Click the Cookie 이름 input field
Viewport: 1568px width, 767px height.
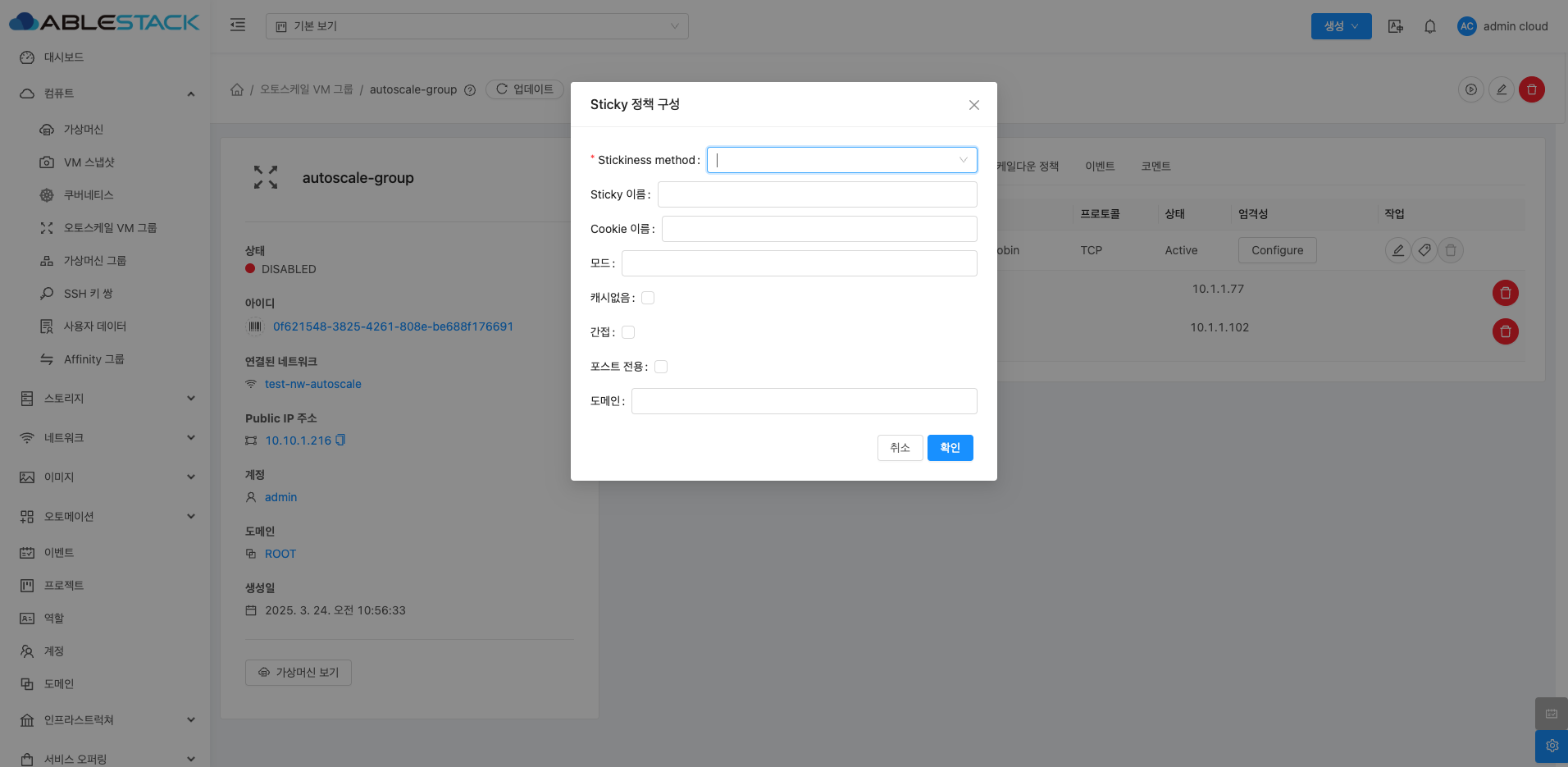point(818,229)
